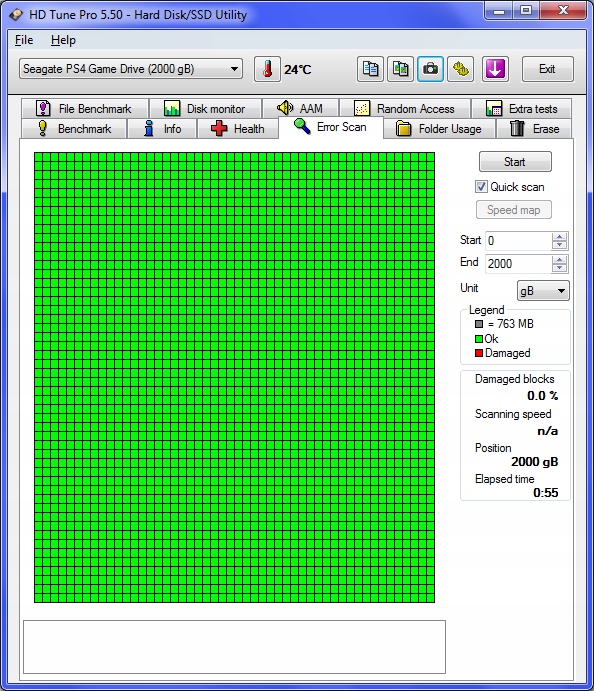Click the camera save screenshot icon
This screenshot has width=594, height=691.
point(430,69)
